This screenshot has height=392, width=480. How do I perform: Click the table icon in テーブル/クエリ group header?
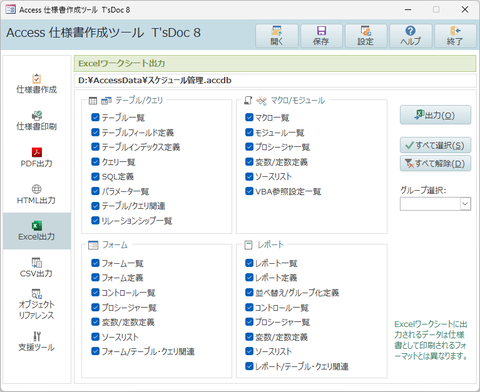pos(93,101)
